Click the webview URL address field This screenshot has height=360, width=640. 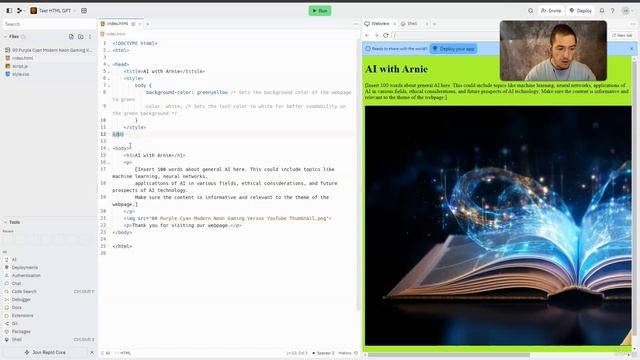(445, 36)
